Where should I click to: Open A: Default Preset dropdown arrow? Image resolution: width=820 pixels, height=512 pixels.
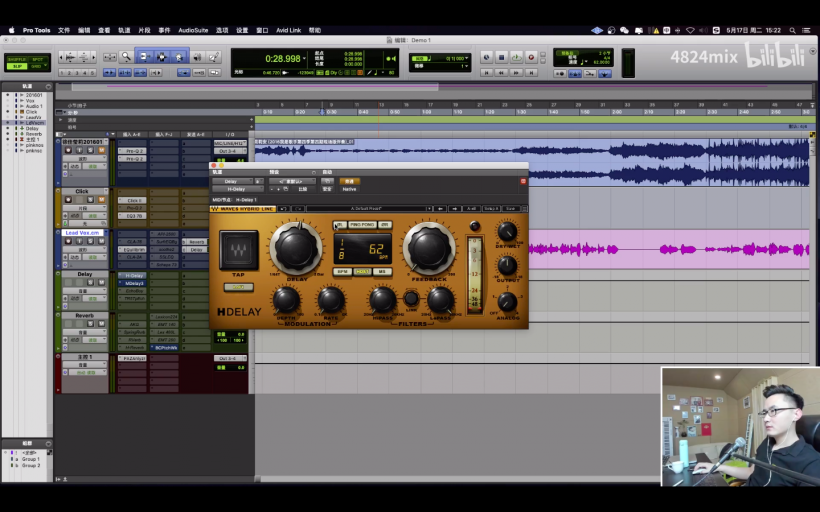429,209
